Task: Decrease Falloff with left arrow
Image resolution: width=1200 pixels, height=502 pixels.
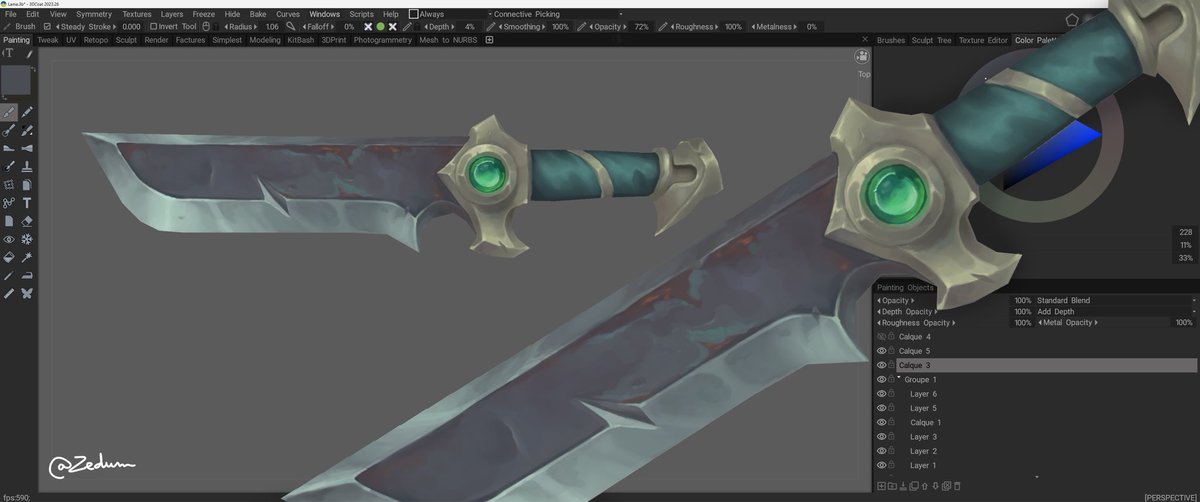Action: (304, 27)
